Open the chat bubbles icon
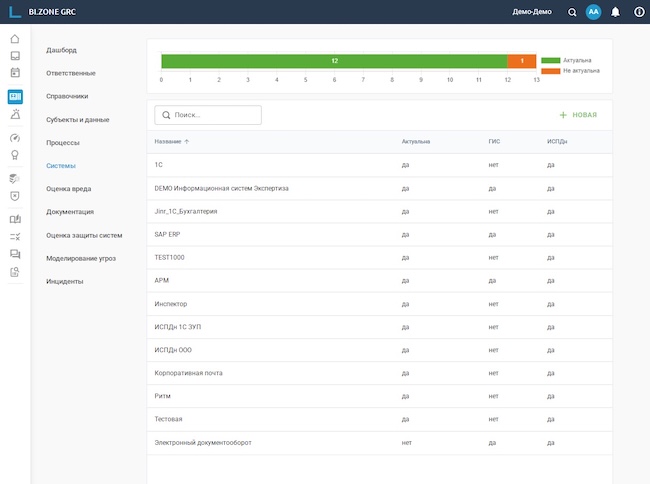This screenshot has height=484, width=650. (15, 254)
